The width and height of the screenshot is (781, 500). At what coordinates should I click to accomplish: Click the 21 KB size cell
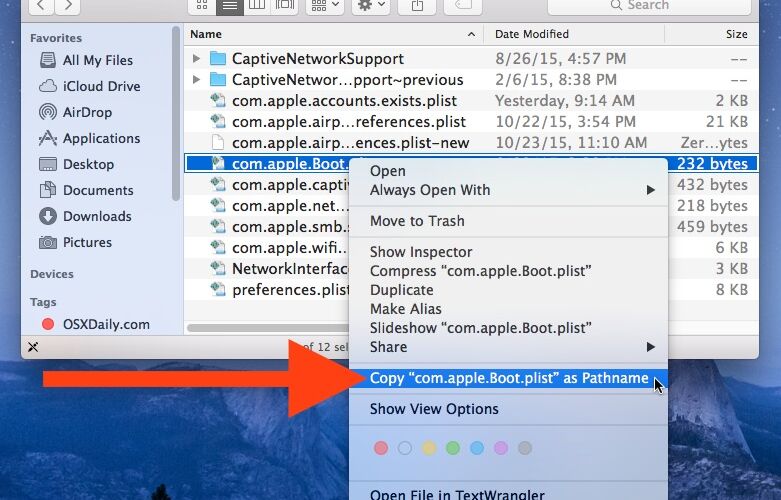click(x=727, y=122)
